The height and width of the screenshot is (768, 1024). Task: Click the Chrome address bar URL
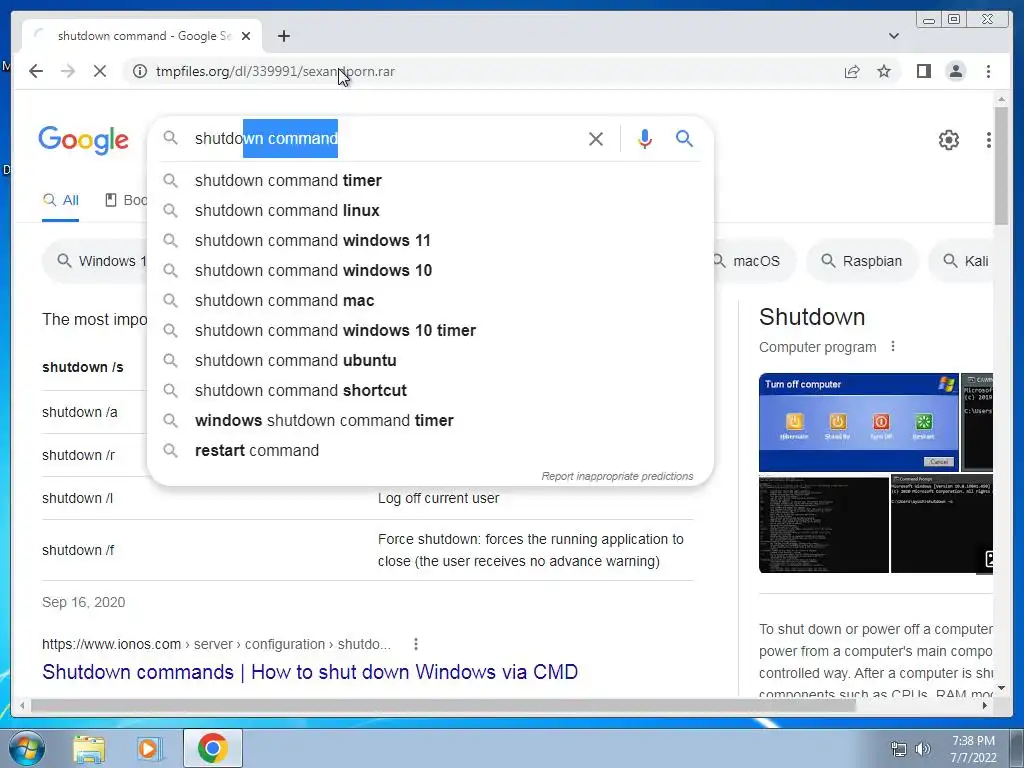[x=275, y=71]
